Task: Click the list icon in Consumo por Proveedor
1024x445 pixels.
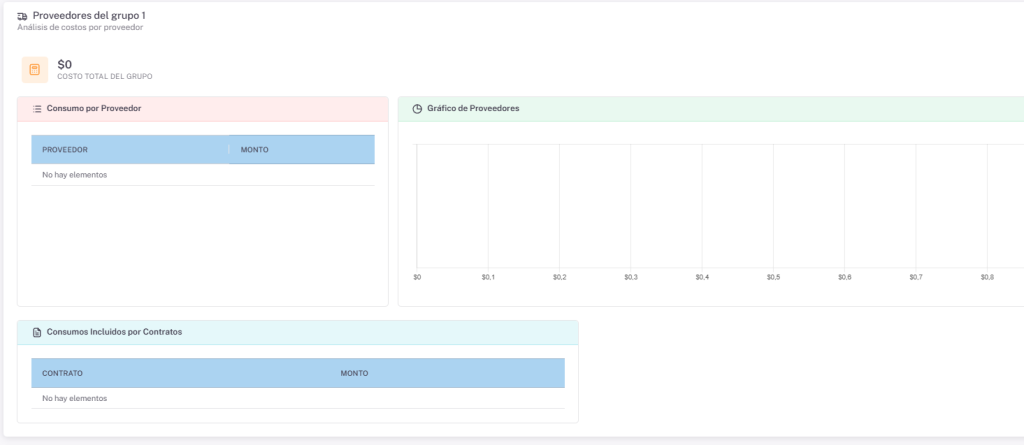Action: 37,108
